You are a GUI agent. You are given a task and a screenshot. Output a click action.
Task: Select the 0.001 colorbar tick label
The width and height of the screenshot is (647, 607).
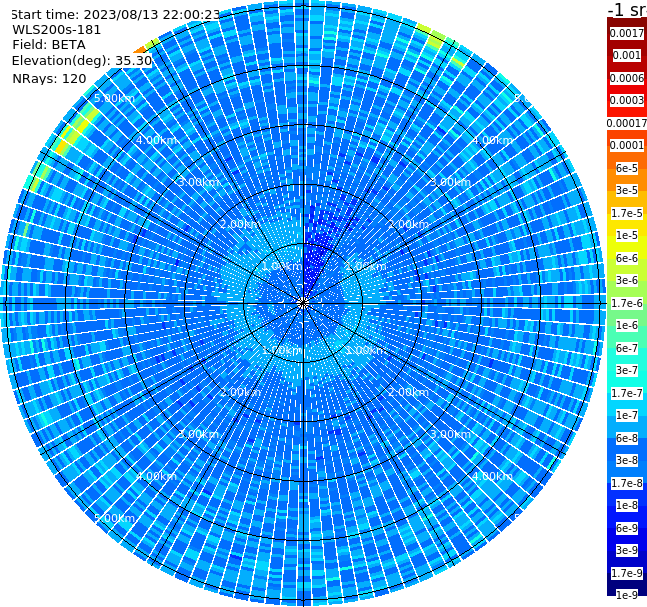coord(627,55)
